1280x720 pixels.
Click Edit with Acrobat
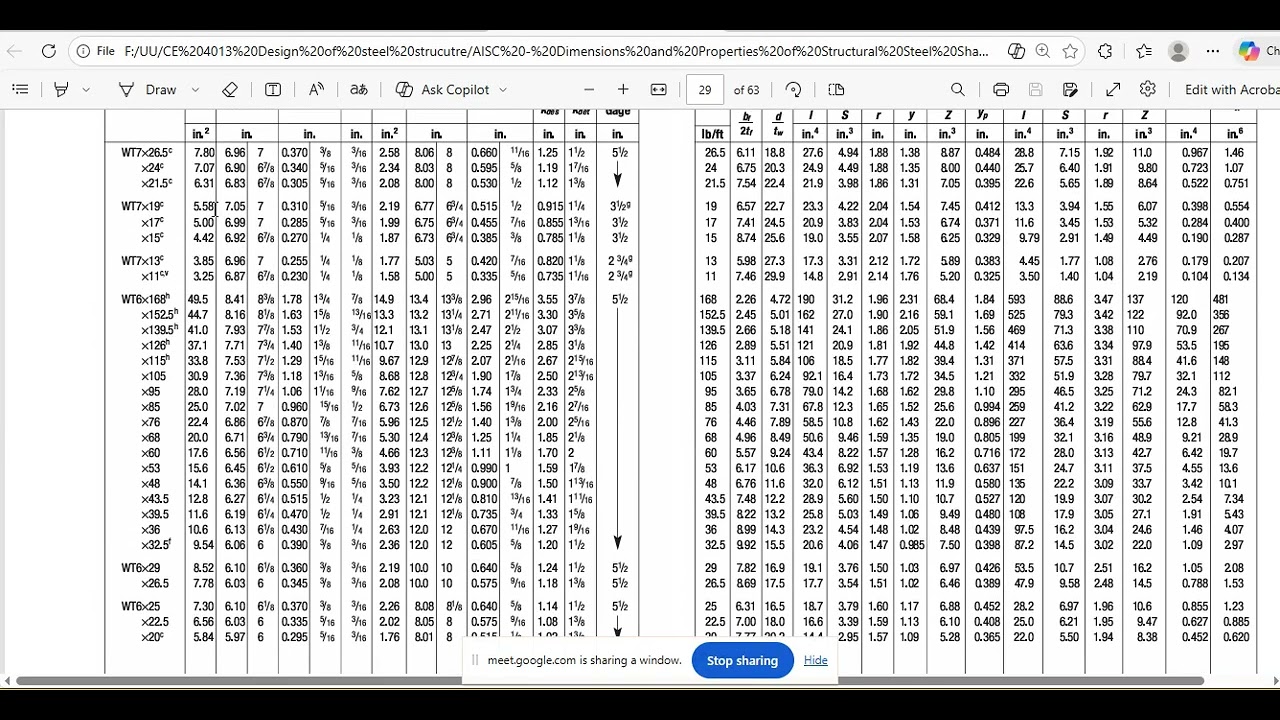coord(1232,89)
